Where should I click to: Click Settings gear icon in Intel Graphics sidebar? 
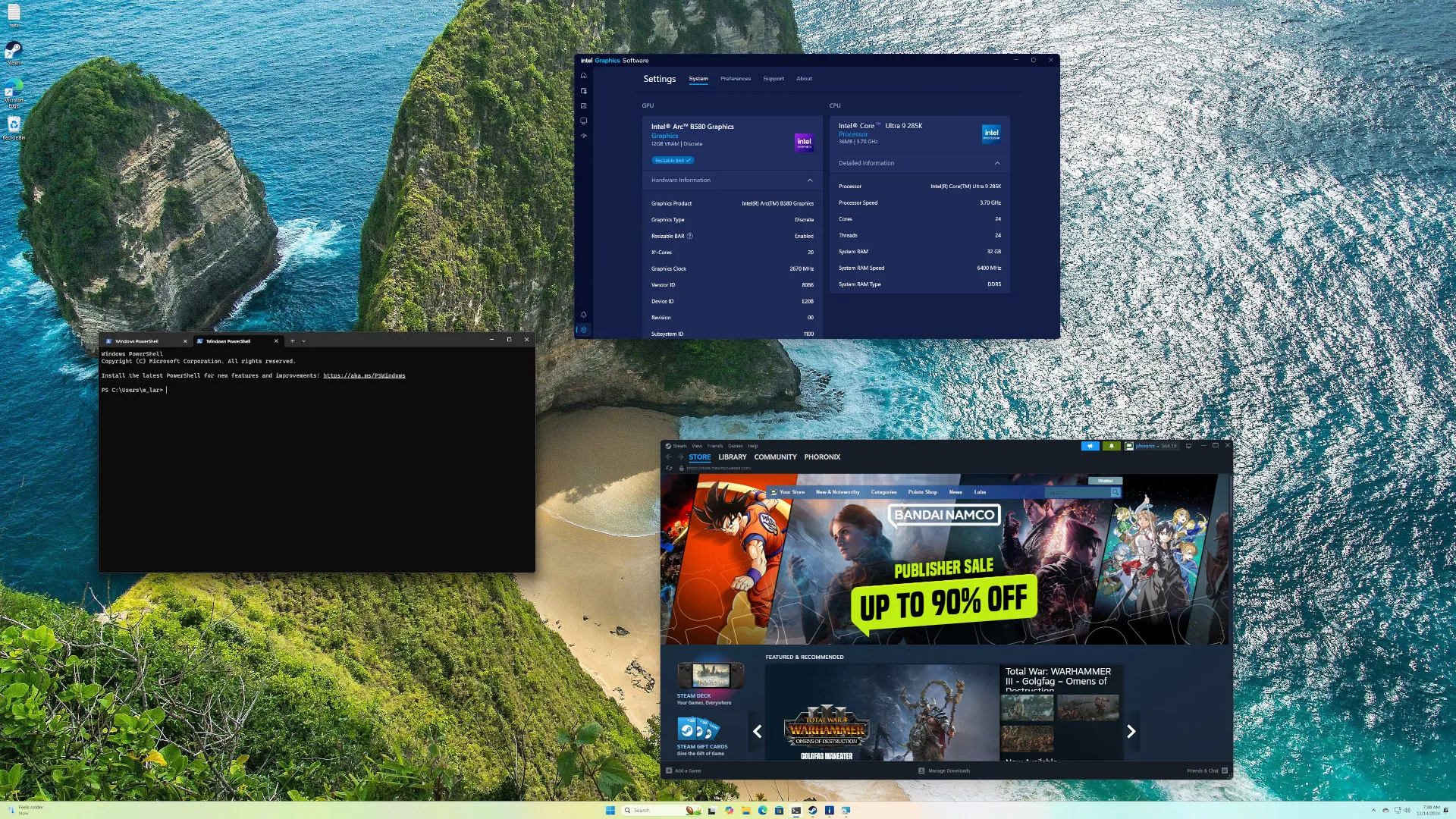pyautogui.click(x=583, y=330)
